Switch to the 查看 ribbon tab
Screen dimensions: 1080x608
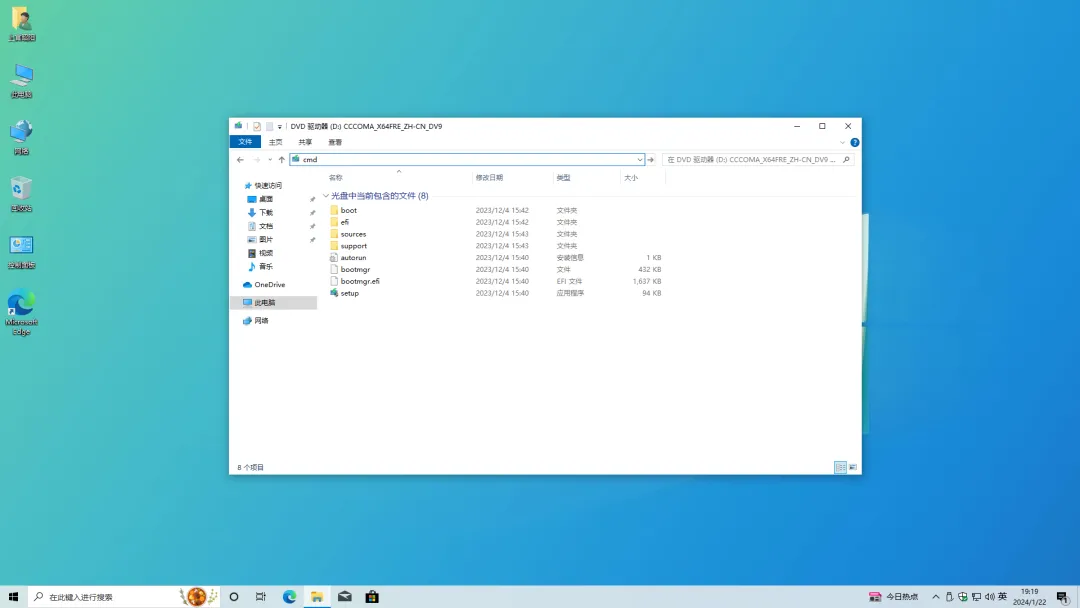[x=334, y=141]
